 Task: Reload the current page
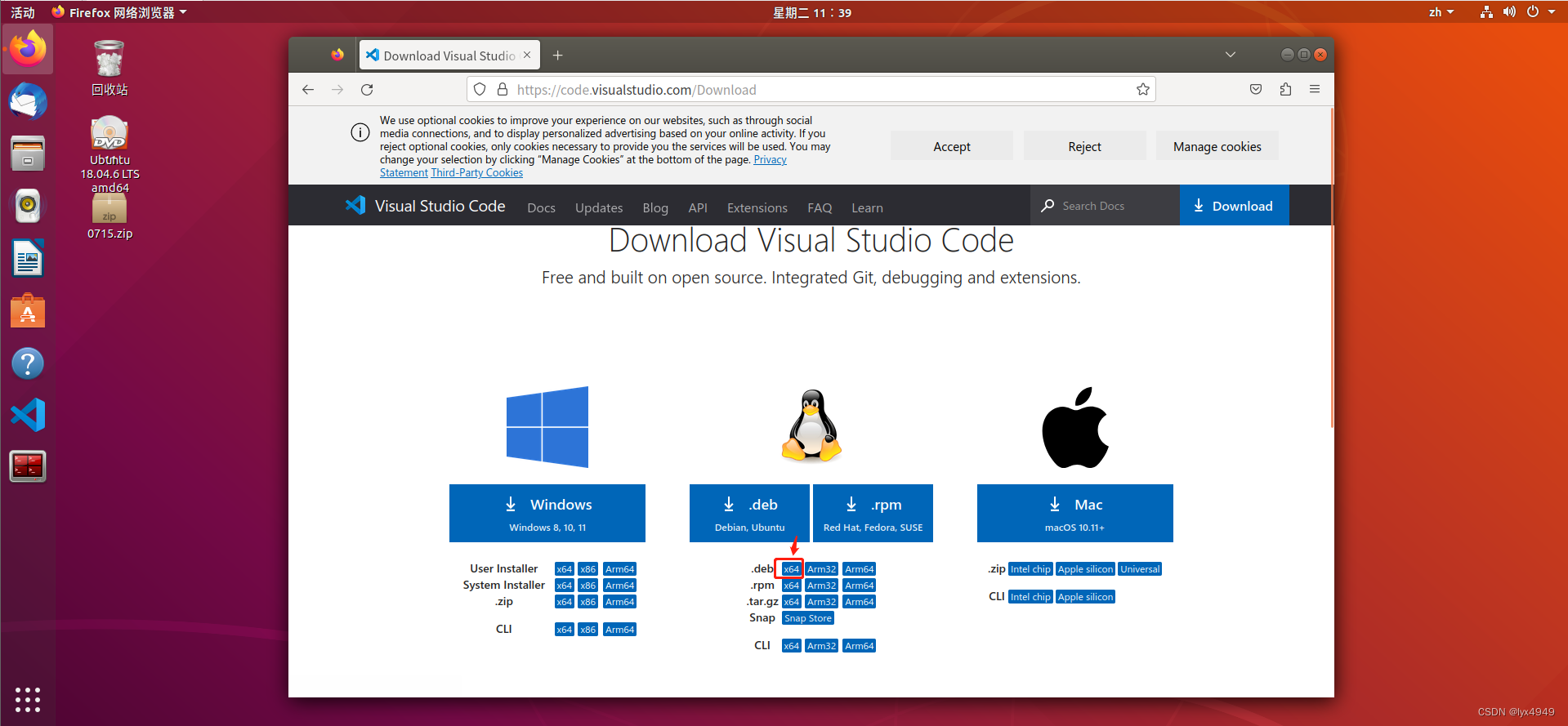click(x=367, y=90)
